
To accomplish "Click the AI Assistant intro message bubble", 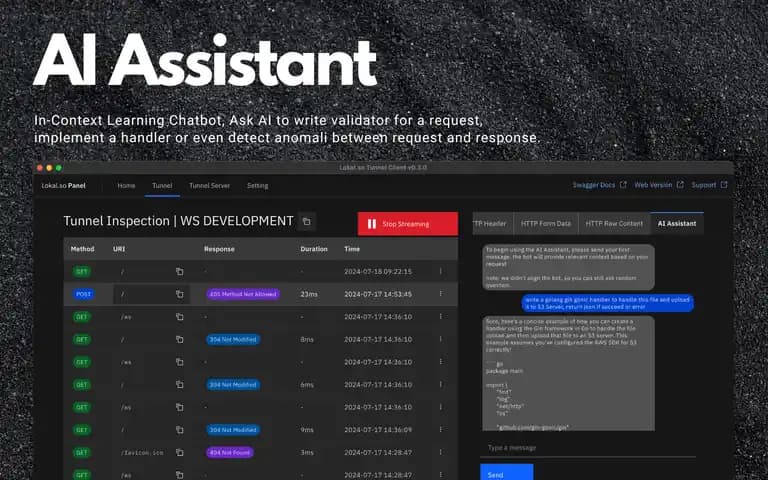I will [x=568, y=267].
